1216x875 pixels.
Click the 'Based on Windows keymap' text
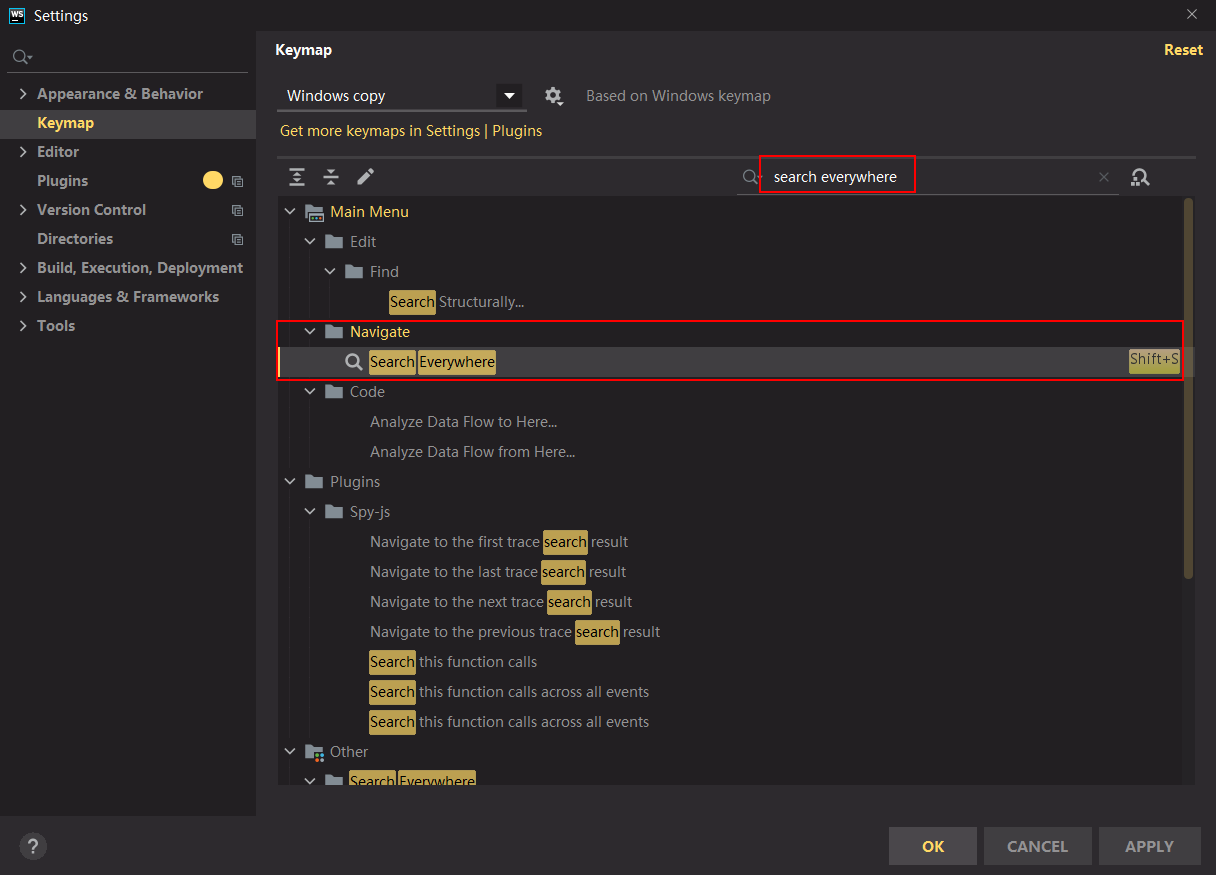678,96
